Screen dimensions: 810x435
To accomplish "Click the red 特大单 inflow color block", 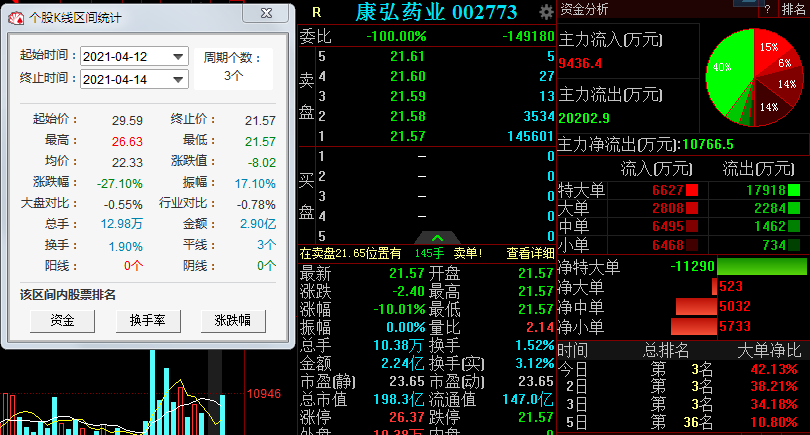I will 692,190.
